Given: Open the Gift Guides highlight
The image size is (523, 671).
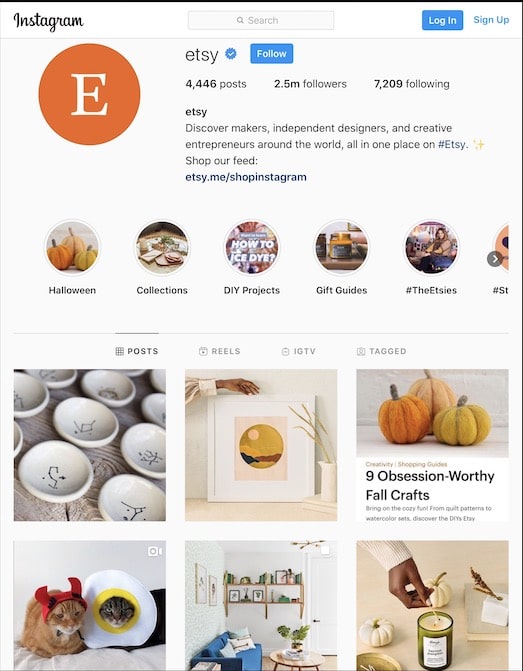Looking at the screenshot, I should (342, 247).
